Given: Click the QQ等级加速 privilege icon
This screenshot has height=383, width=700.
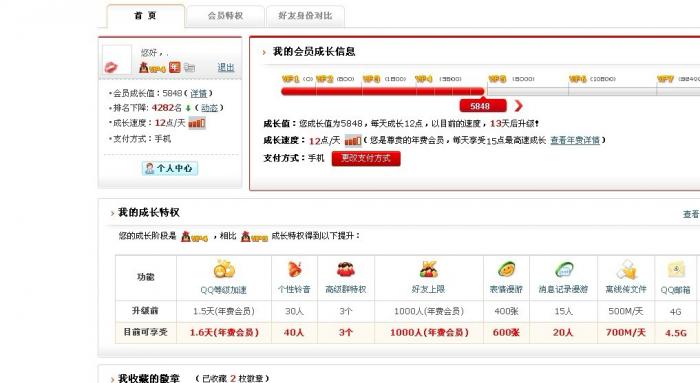Looking at the screenshot, I should 224,269.
